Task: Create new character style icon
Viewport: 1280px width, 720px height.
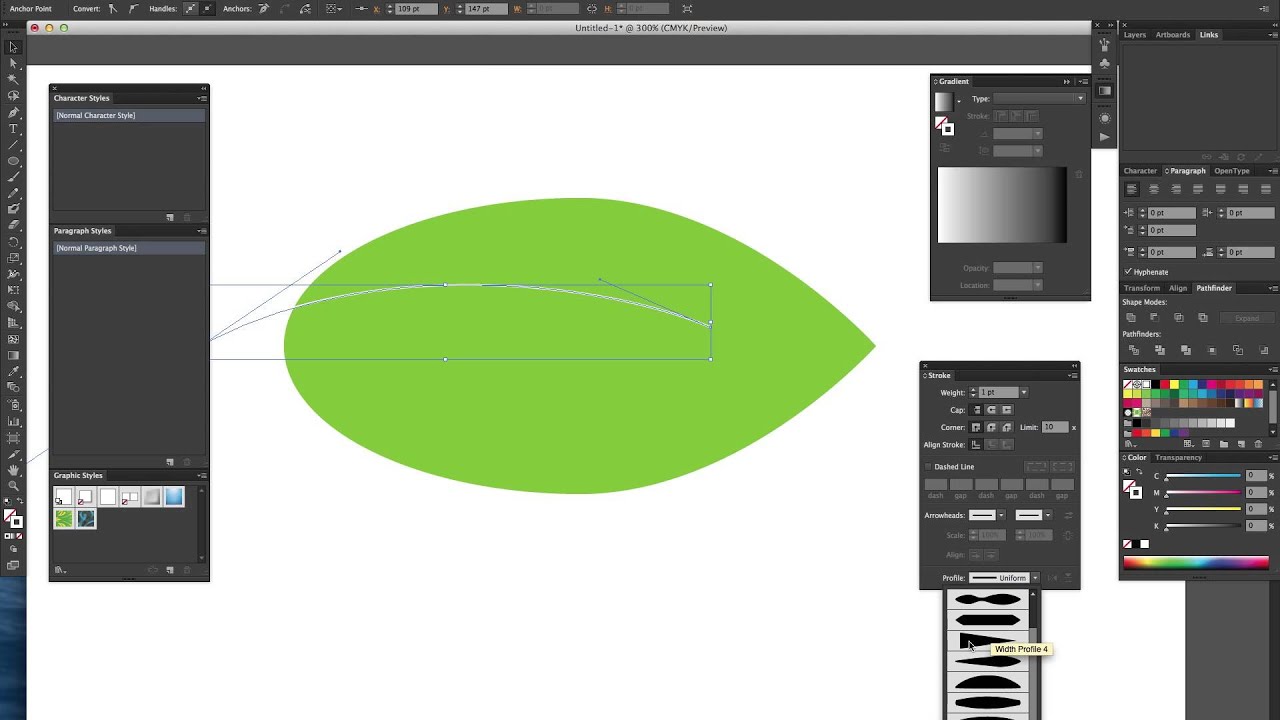Action: pos(170,217)
